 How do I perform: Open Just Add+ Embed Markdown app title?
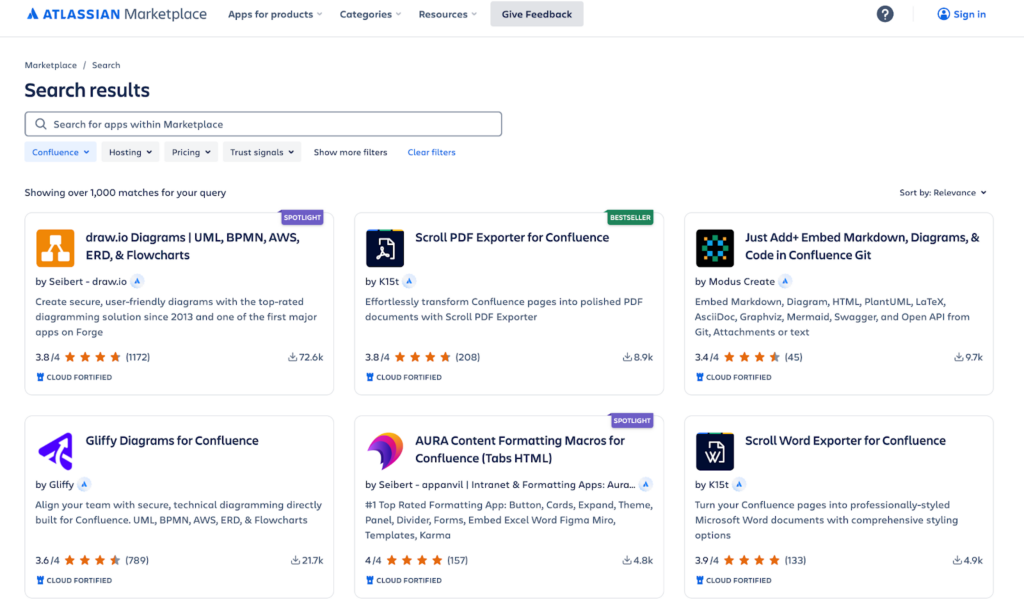pos(862,246)
